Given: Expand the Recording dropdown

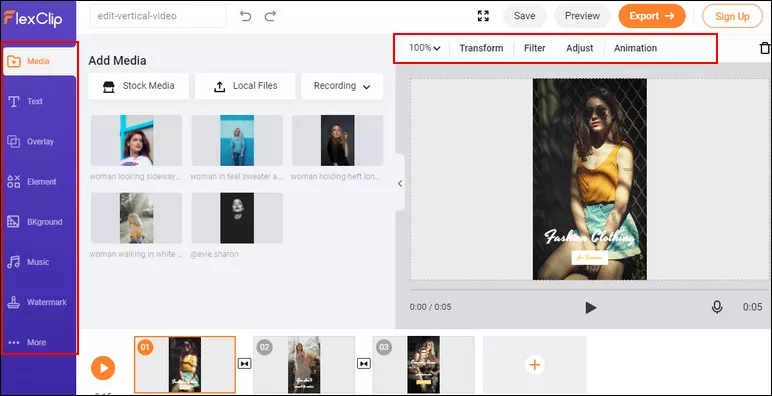Looking at the screenshot, I should pos(342,86).
